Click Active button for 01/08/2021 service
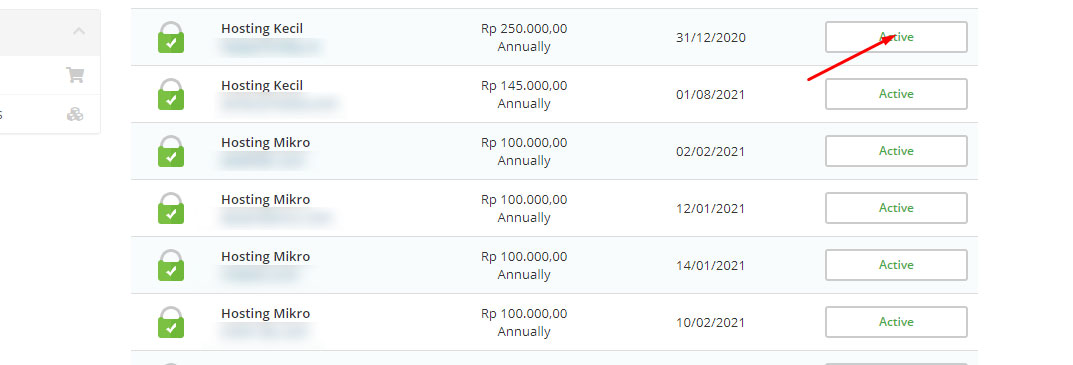Viewport: 1073px width, 365px height. point(896,94)
